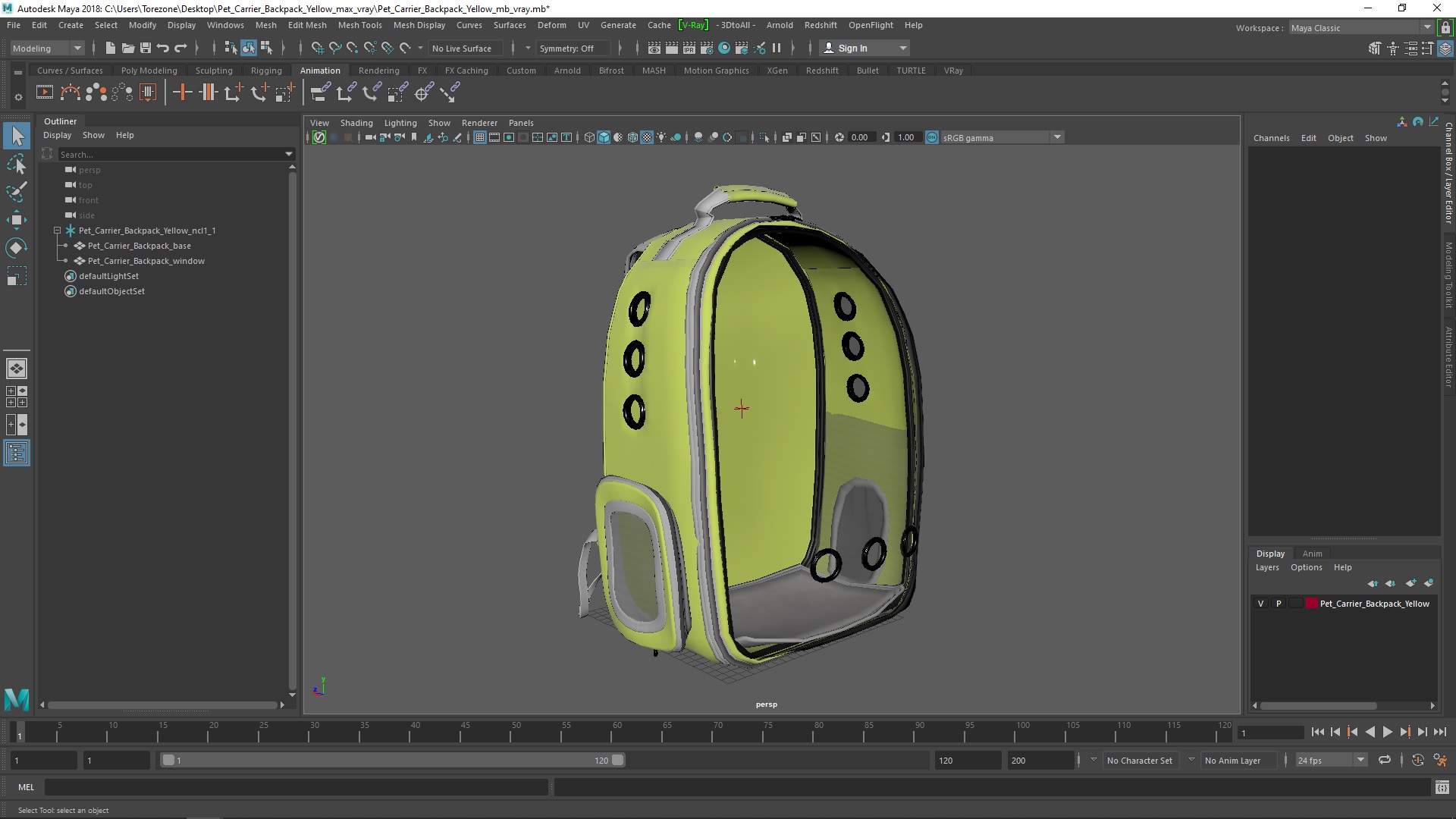This screenshot has width=1456, height=819.
Task: Toggle Textured display in viewport toolbar
Action: (x=647, y=137)
